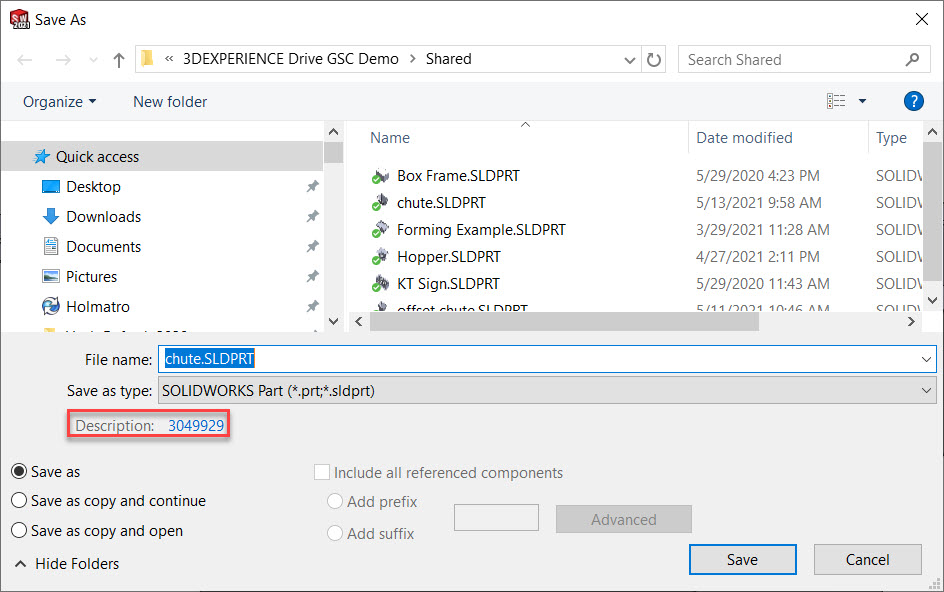Click the Save button
The image size is (944, 592).
[742, 559]
